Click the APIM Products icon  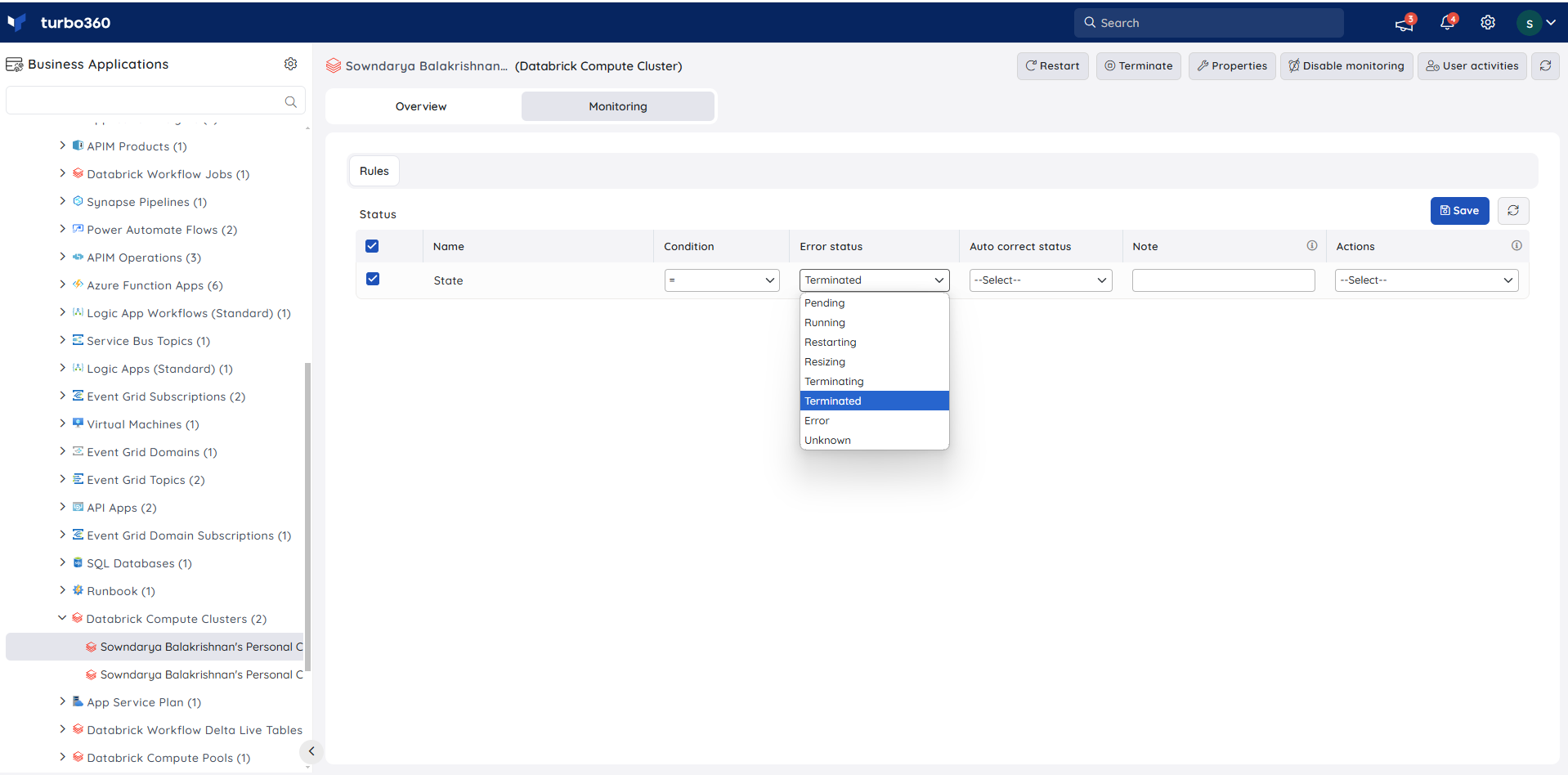point(78,146)
